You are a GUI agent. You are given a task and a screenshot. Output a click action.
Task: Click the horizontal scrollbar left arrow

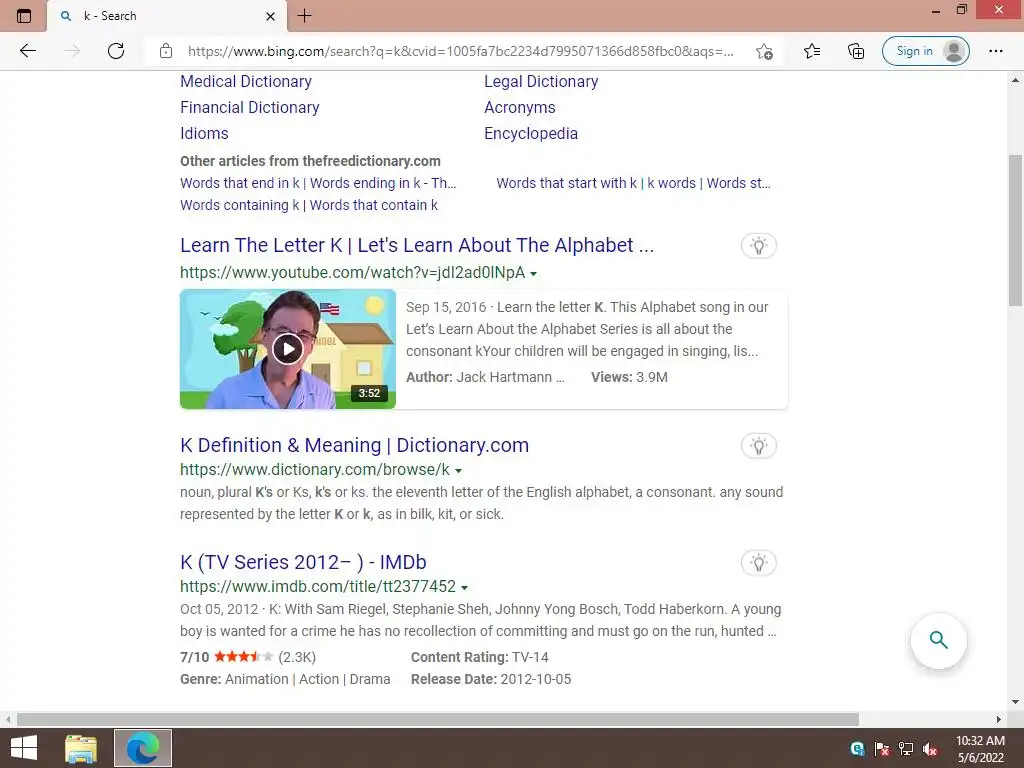click(8, 719)
